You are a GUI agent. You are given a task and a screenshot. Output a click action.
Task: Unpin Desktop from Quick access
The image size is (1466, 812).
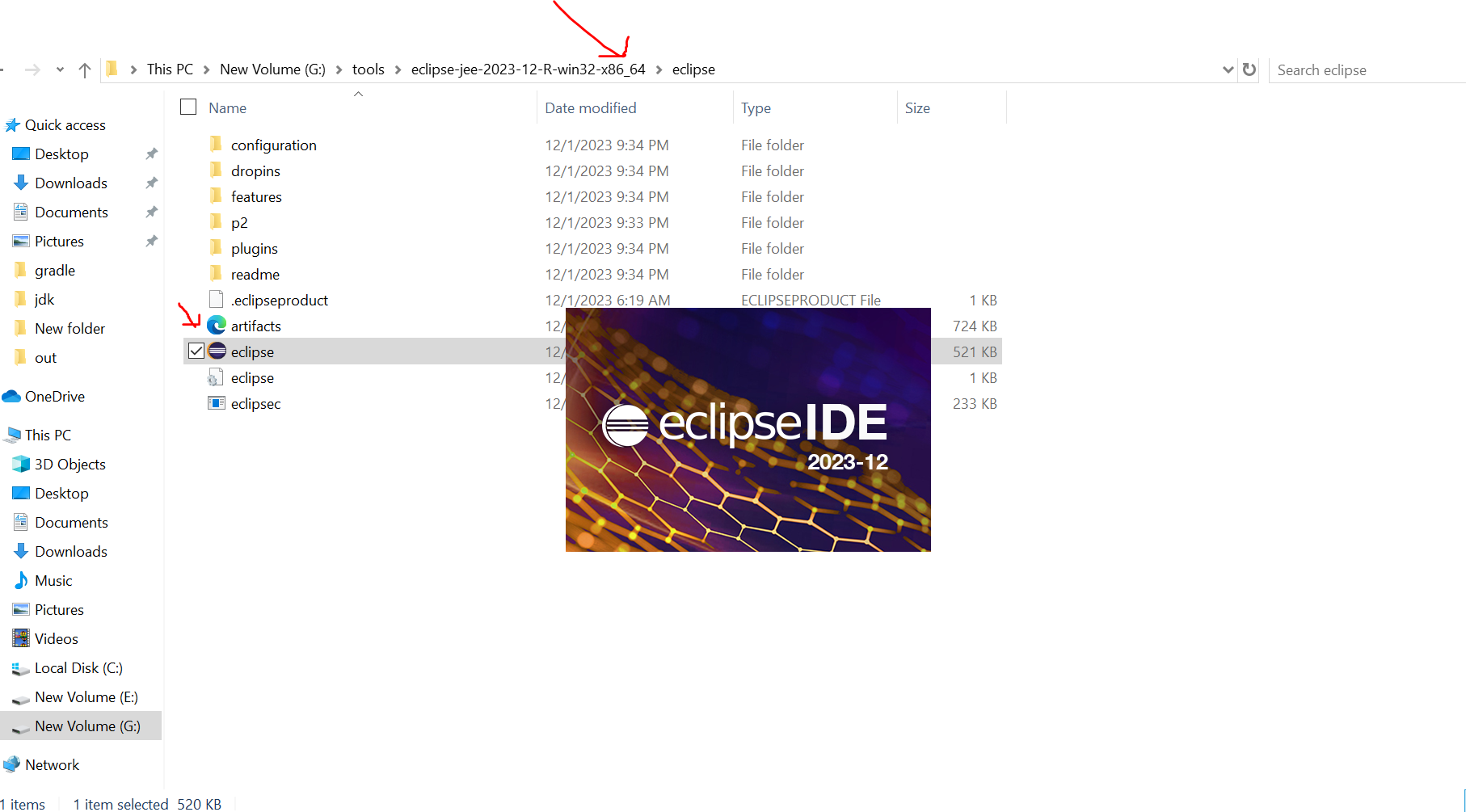click(x=151, y=154)
